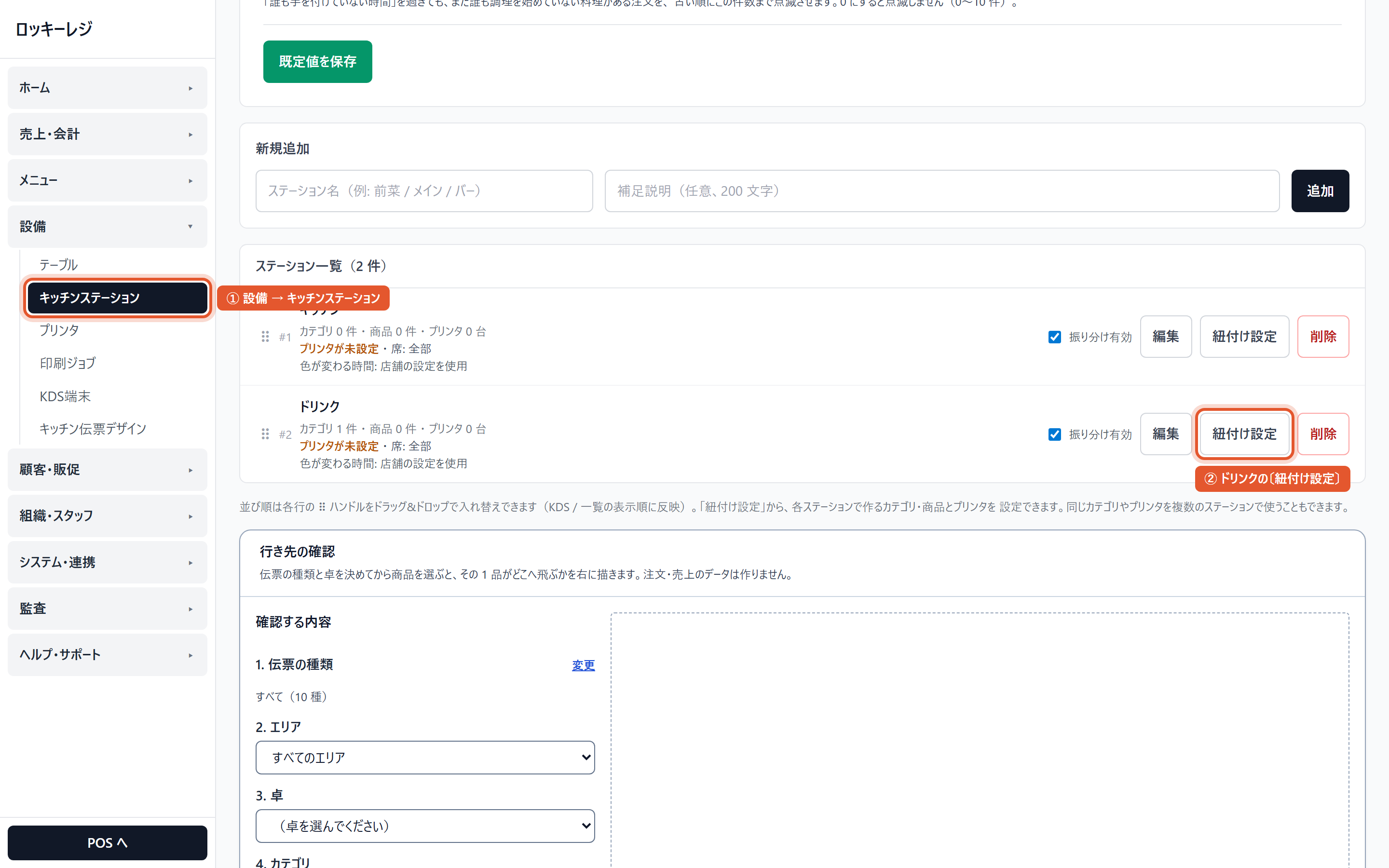The image size is (1389, 868).
Task: Click the 変更 link beside 伝票の種類
Action: click(583, 665)
